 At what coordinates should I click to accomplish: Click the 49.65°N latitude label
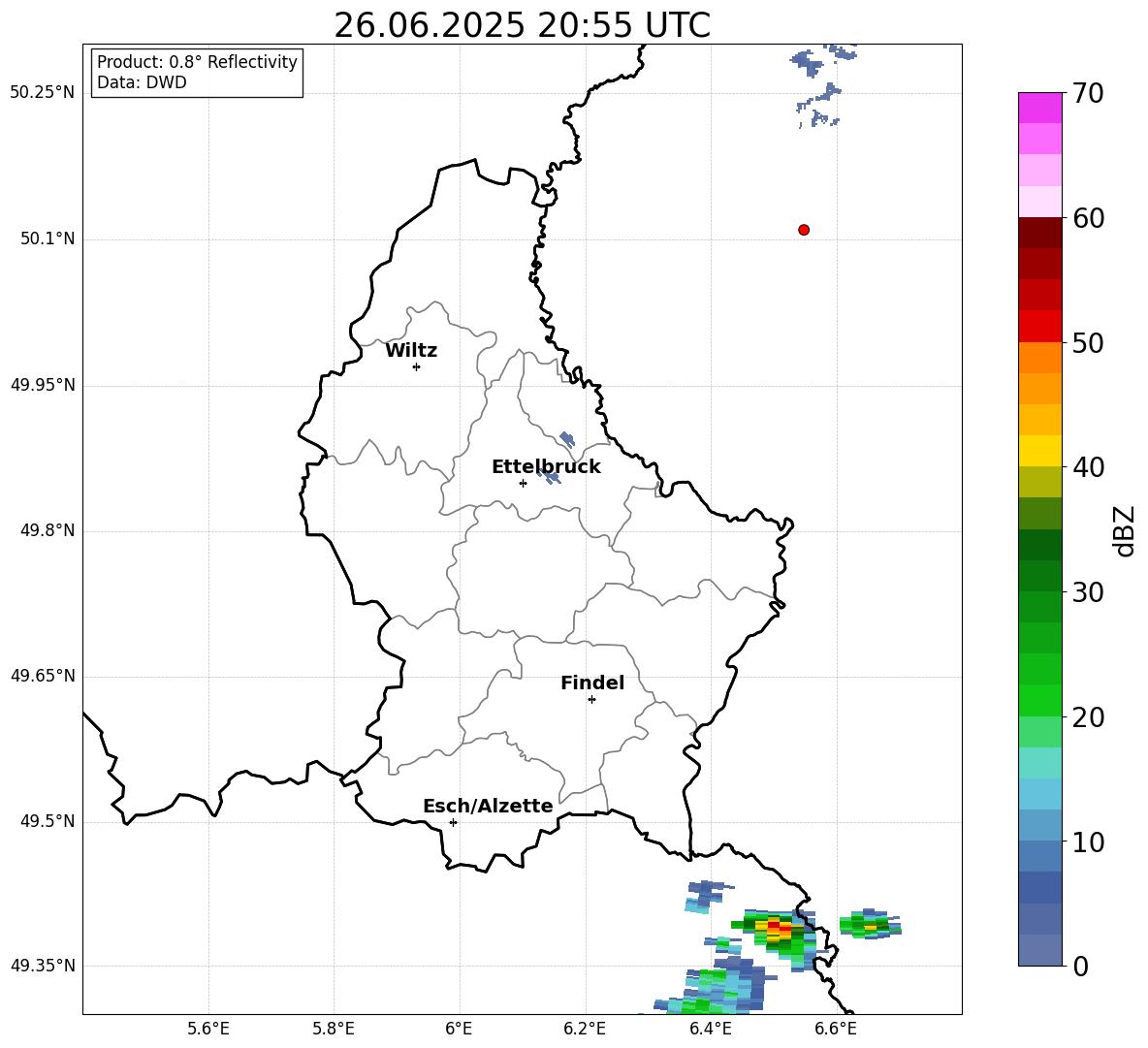[x=42, y=675]
